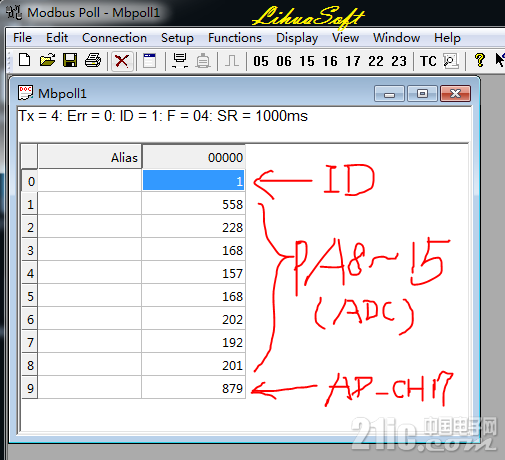505x460 pixels.
Task: Click row header number 0
Action: coord(30,181)
